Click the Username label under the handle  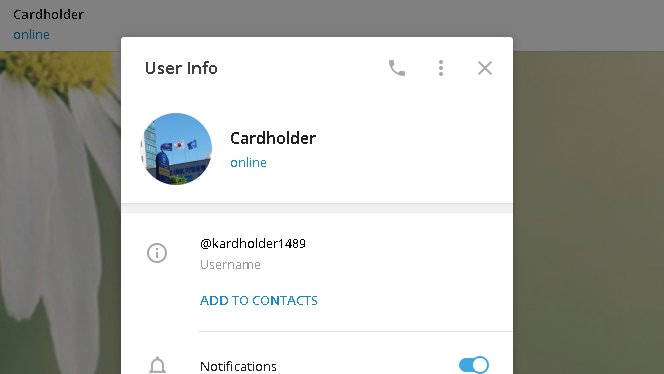point(230,265)
